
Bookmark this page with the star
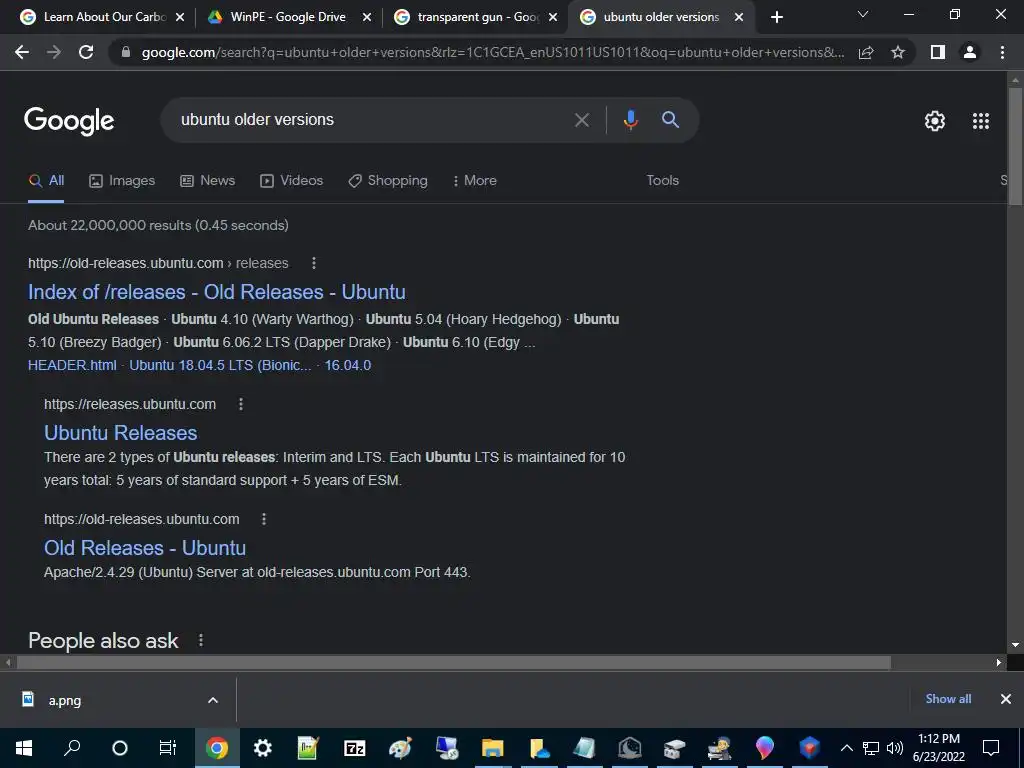898,52
